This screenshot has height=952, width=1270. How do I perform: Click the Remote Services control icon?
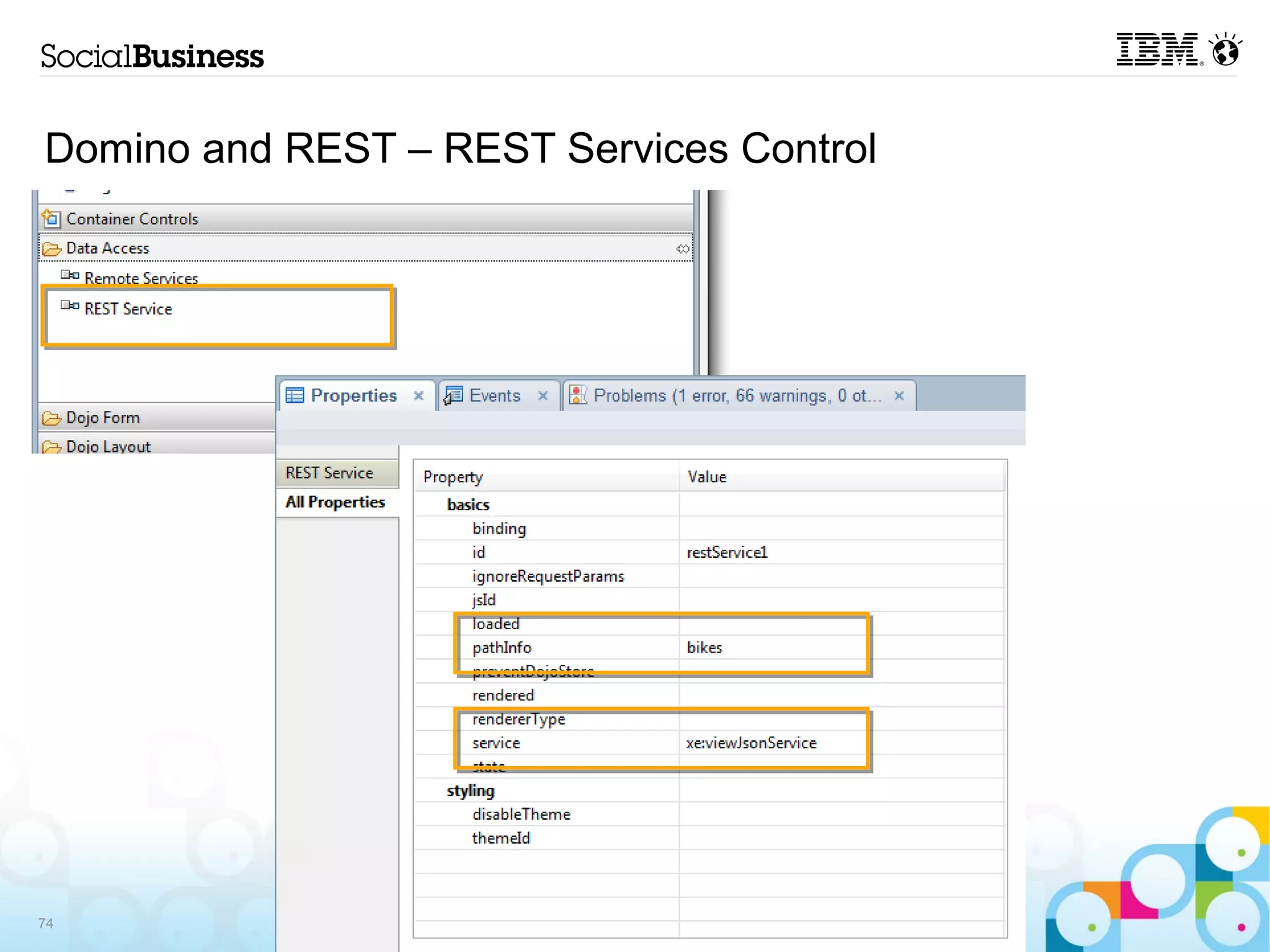click(x=69, y=275)
